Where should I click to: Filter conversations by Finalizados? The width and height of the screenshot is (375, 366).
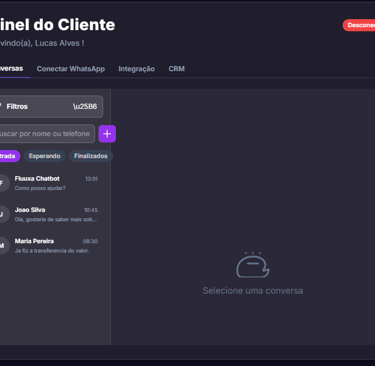(91, 156)
